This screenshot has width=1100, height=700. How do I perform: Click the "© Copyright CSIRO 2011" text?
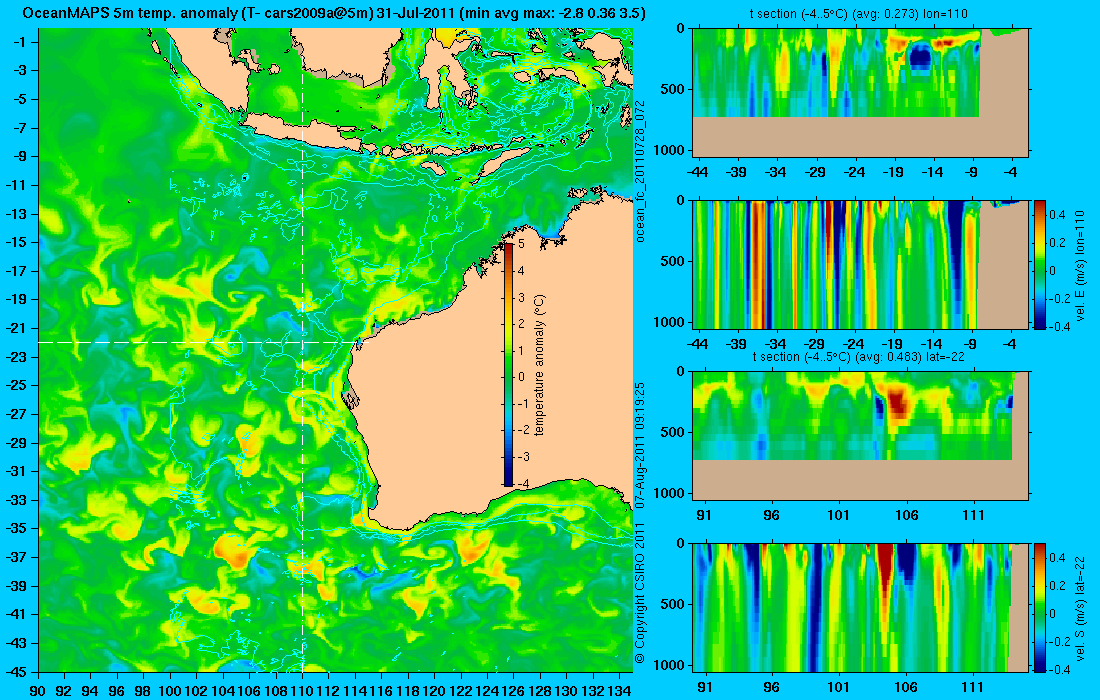click(640, 593)
